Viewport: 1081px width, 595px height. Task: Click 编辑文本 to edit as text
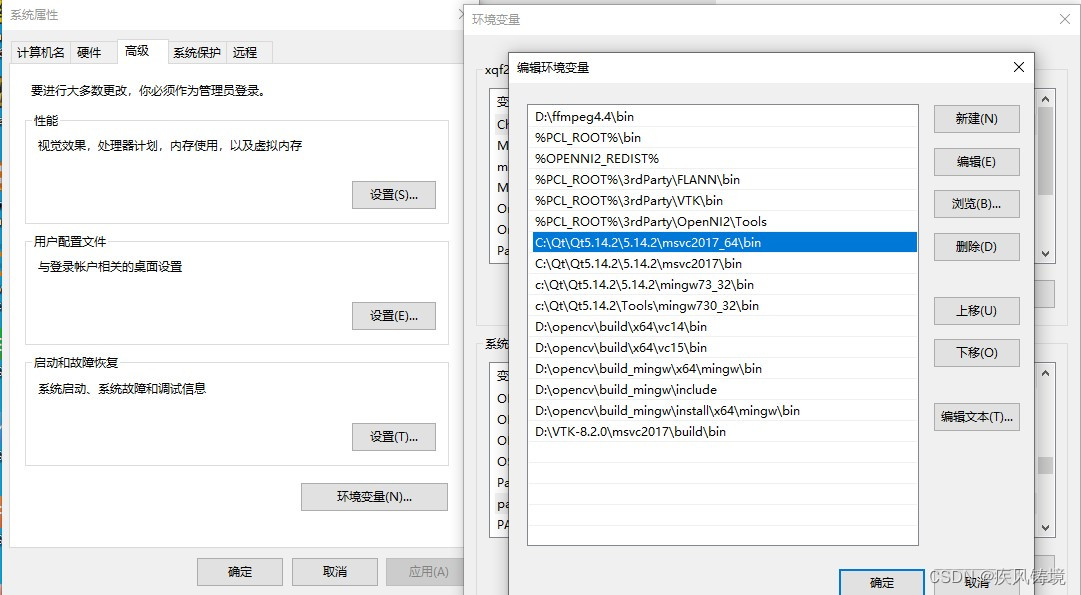(x=977, y=415)
